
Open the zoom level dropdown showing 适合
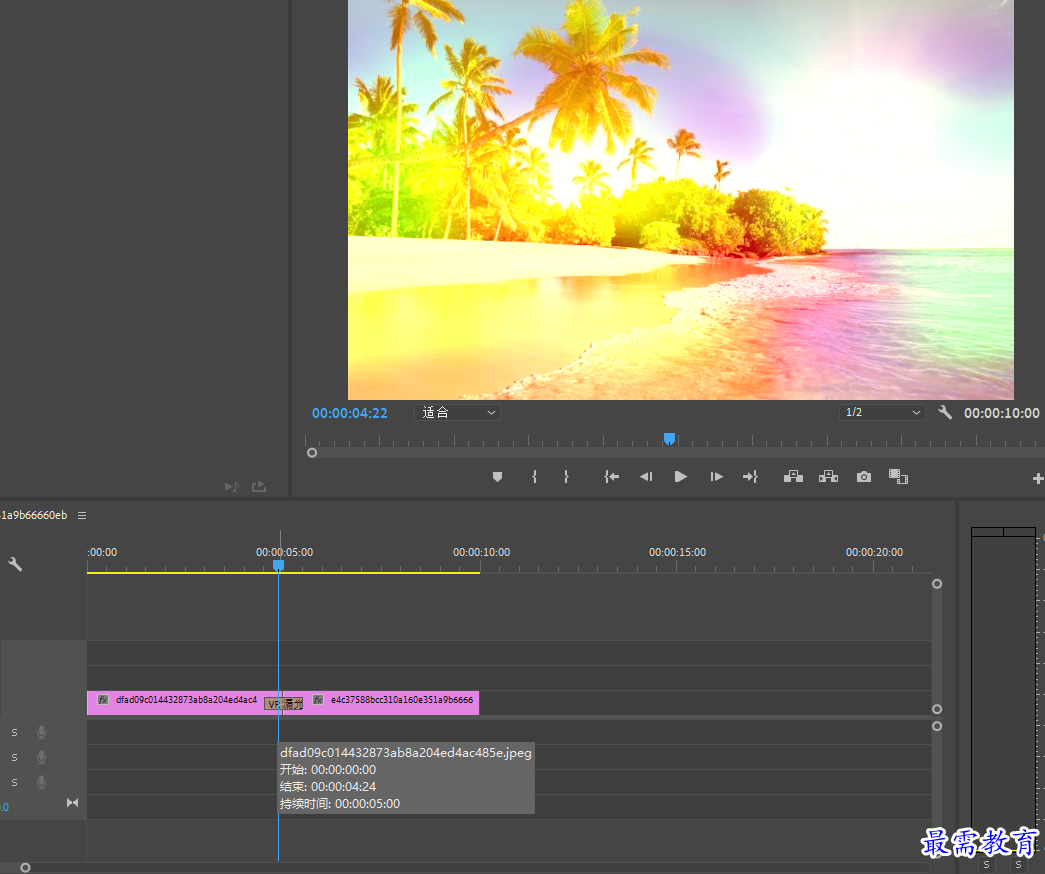pos(458,413)
